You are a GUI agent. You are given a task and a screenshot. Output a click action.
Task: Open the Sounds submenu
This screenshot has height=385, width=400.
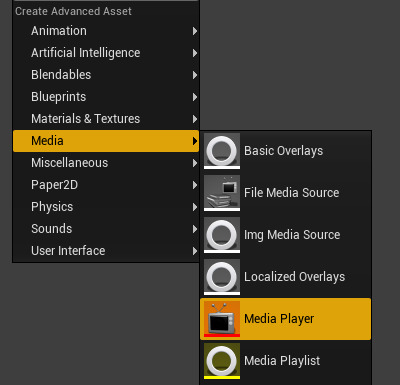point(106,229)
